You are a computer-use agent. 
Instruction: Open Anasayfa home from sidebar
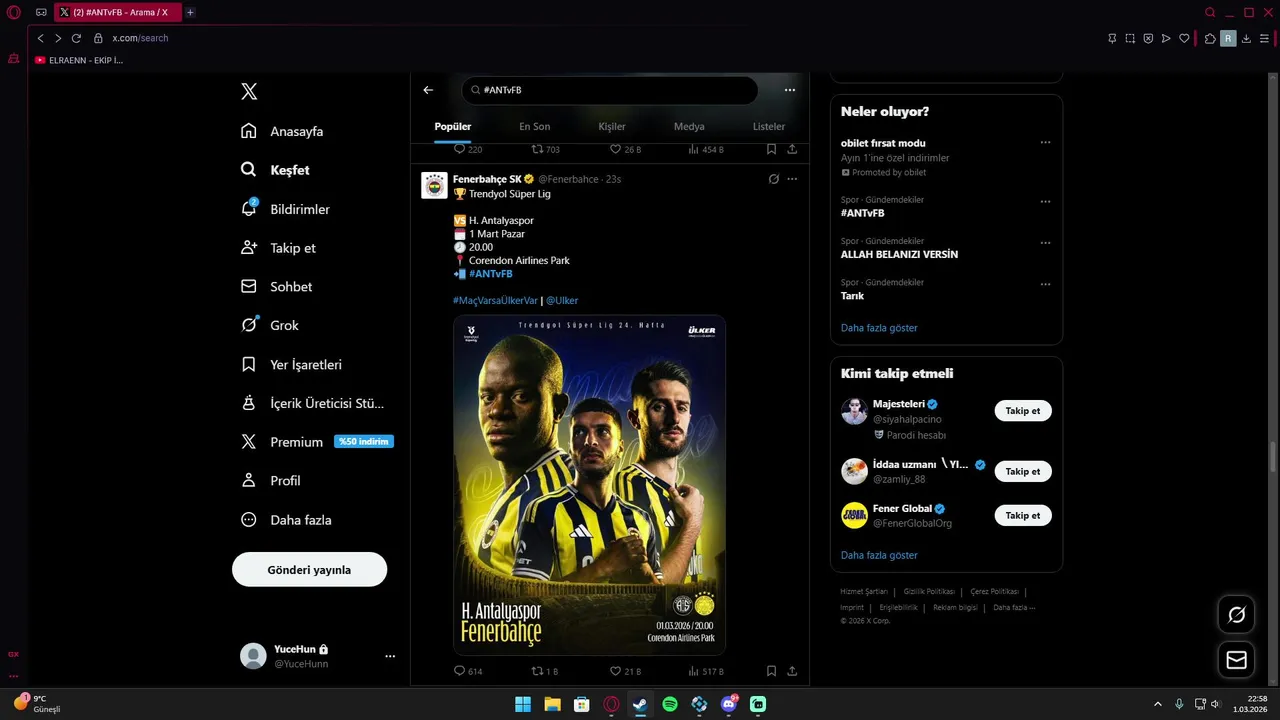click(282, 131)
